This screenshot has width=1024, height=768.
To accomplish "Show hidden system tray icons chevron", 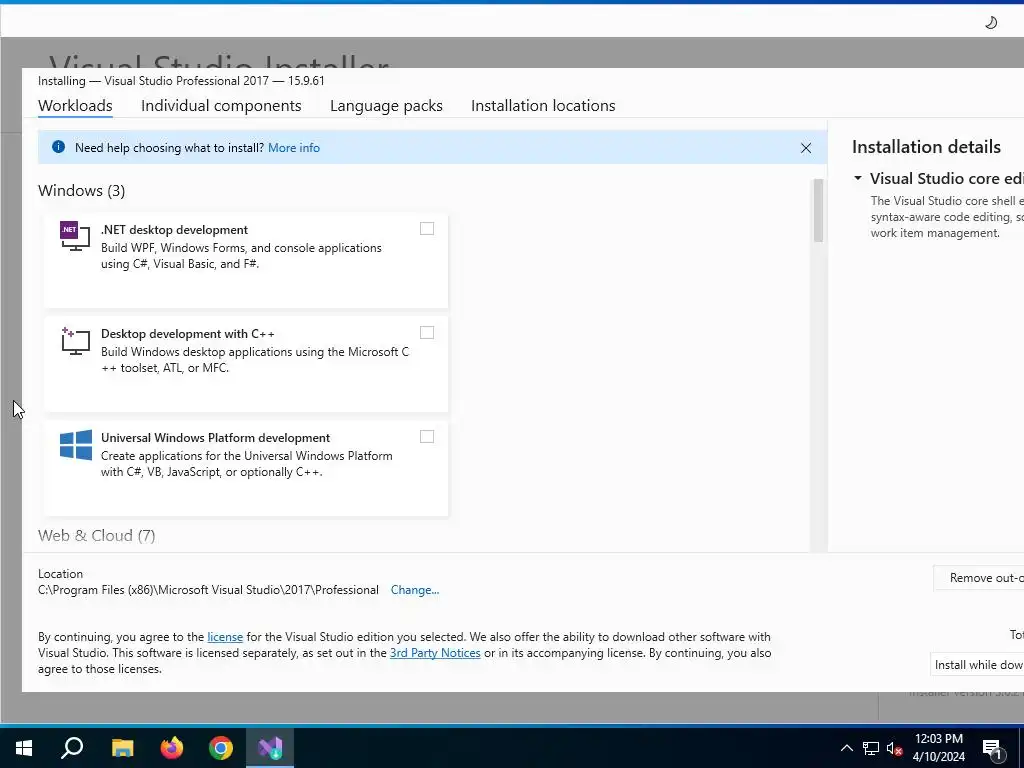I will tap(846, 748).
